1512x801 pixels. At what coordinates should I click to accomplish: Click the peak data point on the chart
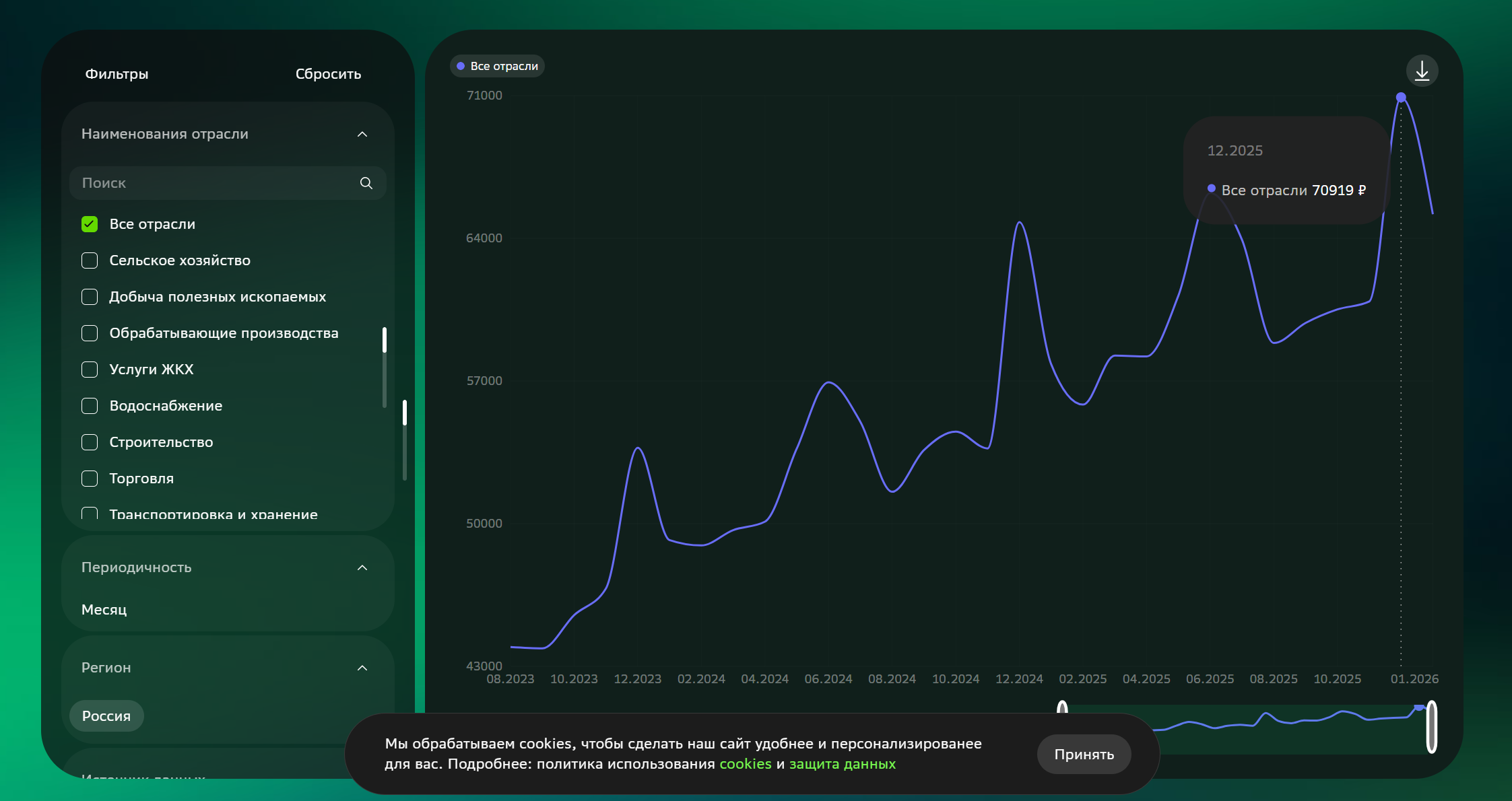pos(1401,98)
